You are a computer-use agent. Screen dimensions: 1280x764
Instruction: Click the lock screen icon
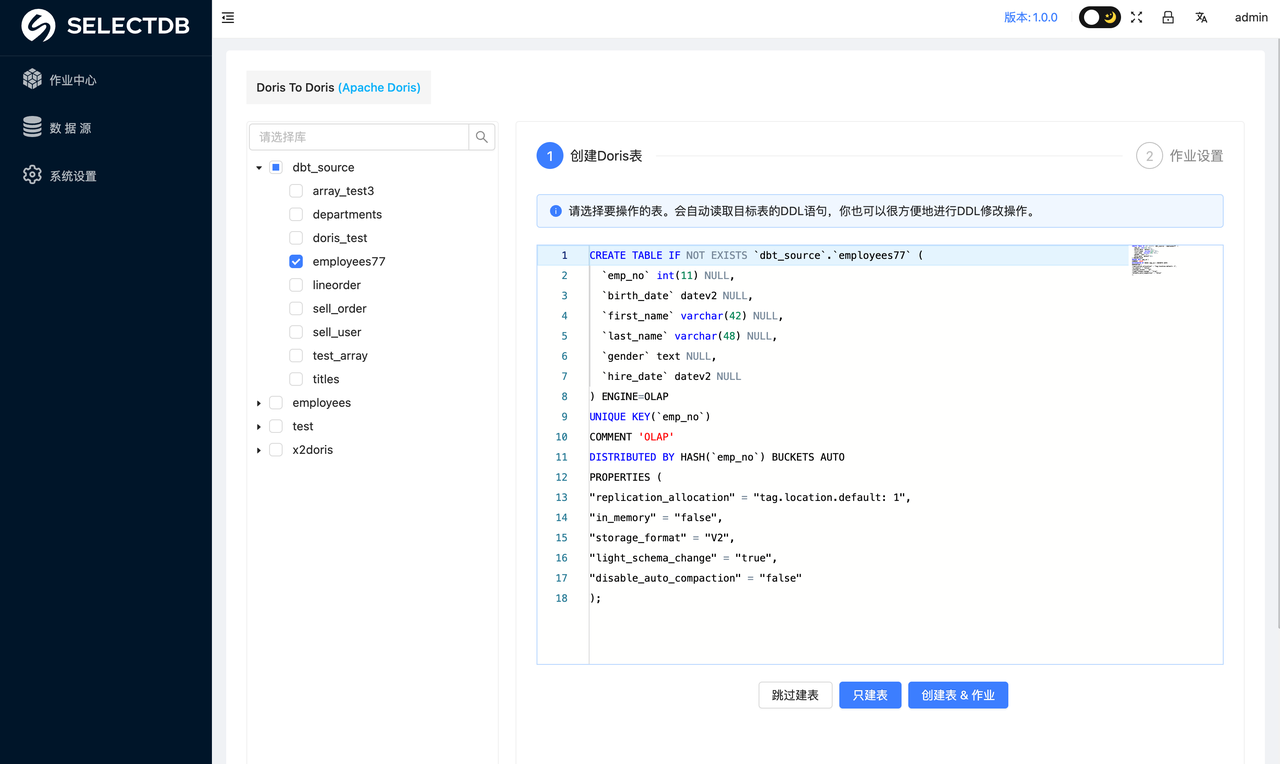(1168, 17)
